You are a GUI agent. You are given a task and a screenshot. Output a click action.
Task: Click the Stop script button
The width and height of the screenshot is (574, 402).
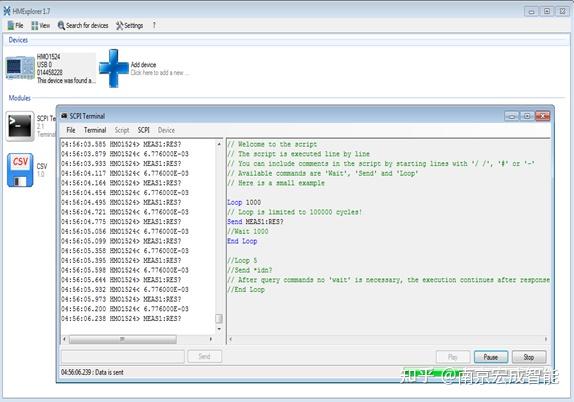tap(529, 357)
